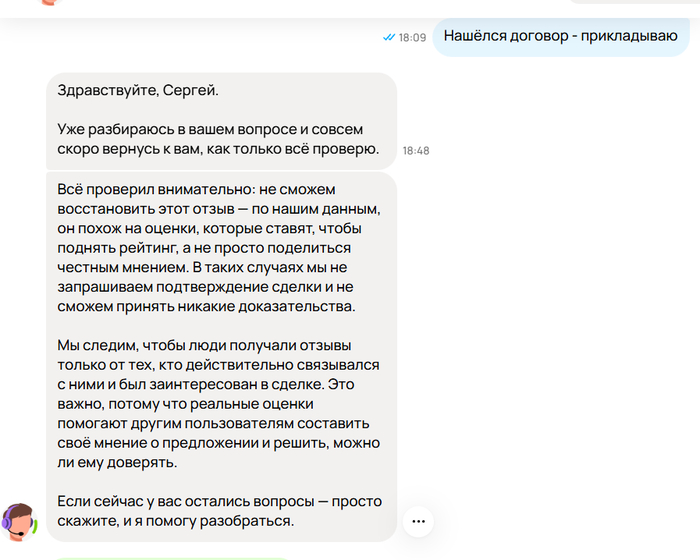Click the 18:09 message timestamp
This screenshot has width=700, height=560.
coord(412,37)
